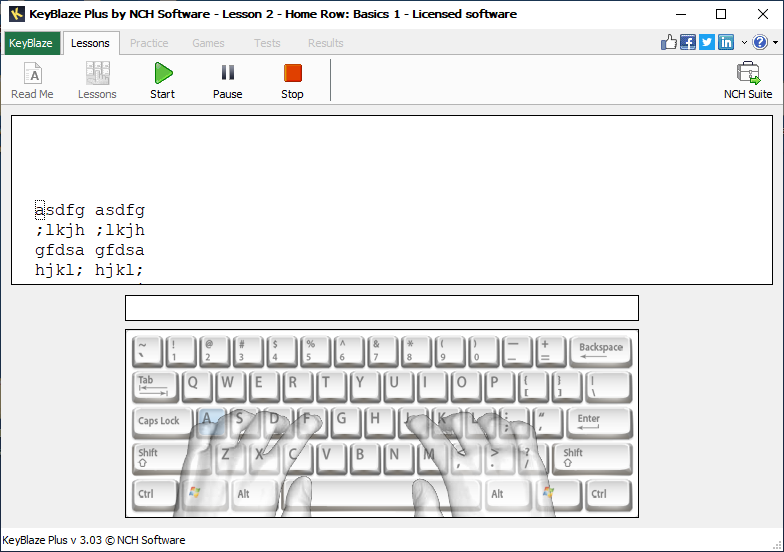Viewport: 784px width, 552px height.
Task: Click the Tab key on virtual keyboard
Action: (155, 386)
